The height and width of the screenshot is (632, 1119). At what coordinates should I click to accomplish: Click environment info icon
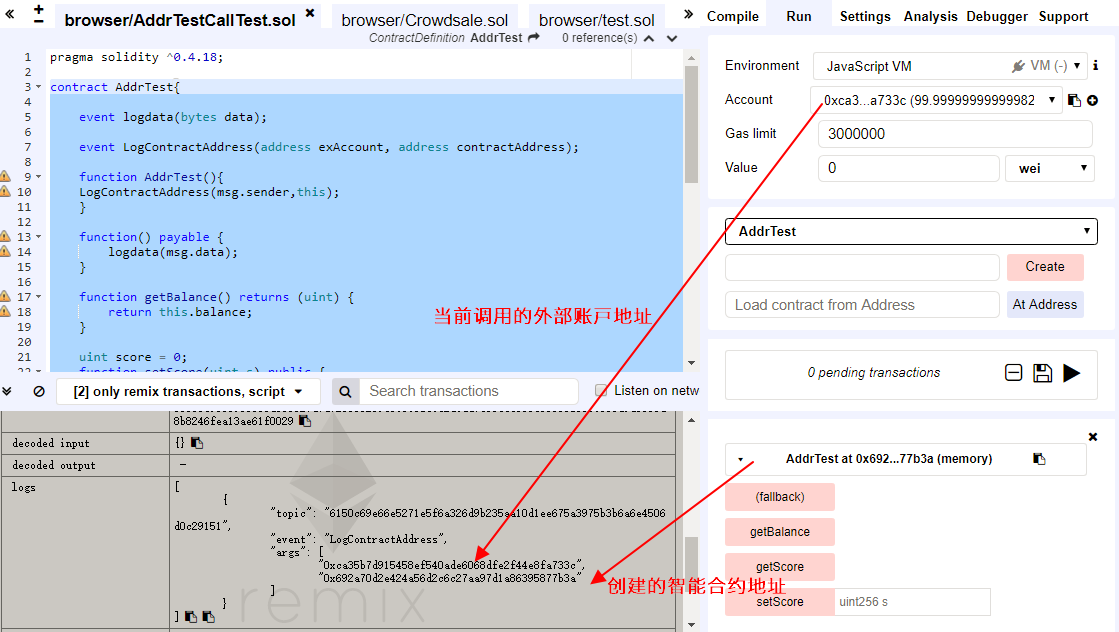click(1095, 66)
